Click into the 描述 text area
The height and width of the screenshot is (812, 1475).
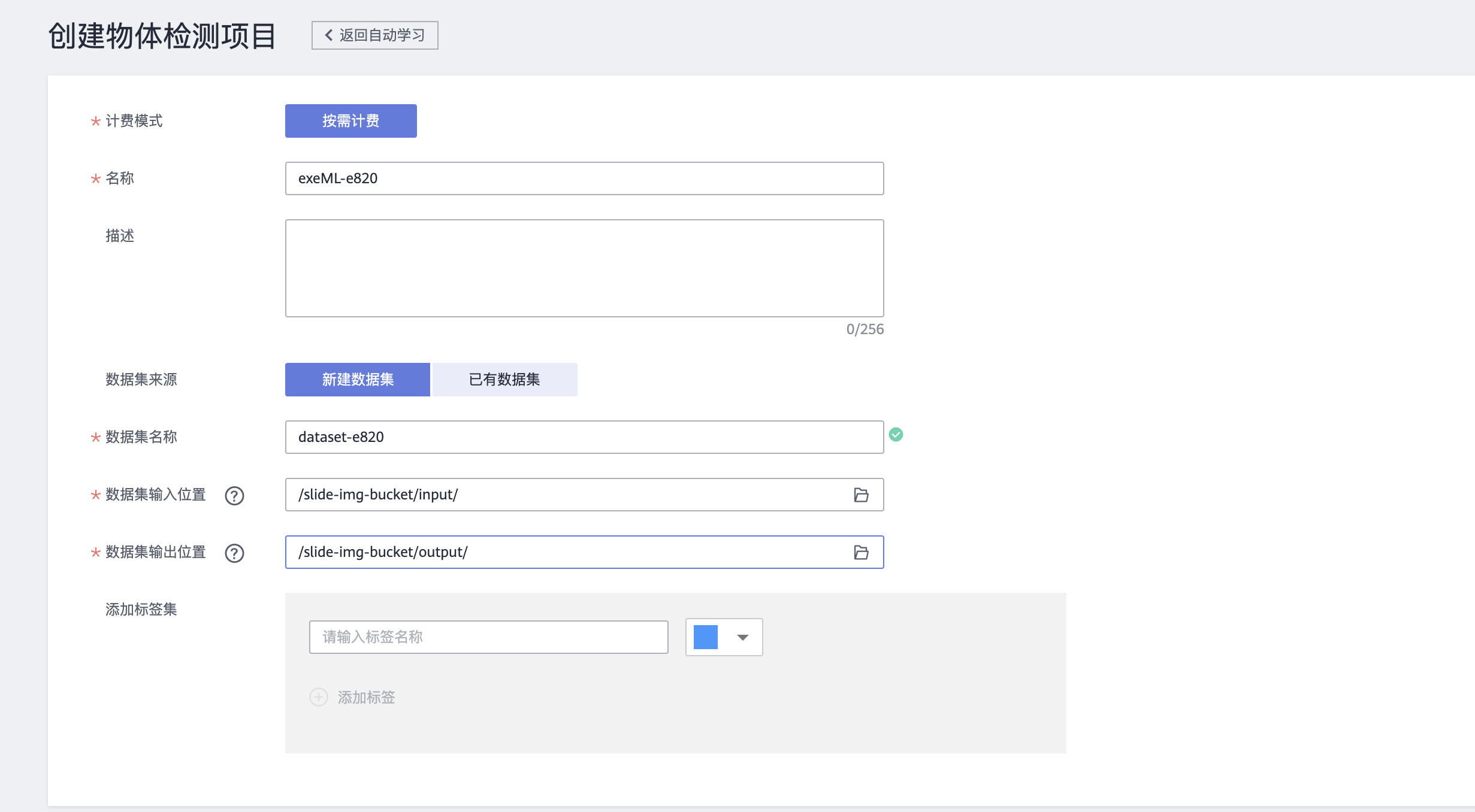coord(584,268)
